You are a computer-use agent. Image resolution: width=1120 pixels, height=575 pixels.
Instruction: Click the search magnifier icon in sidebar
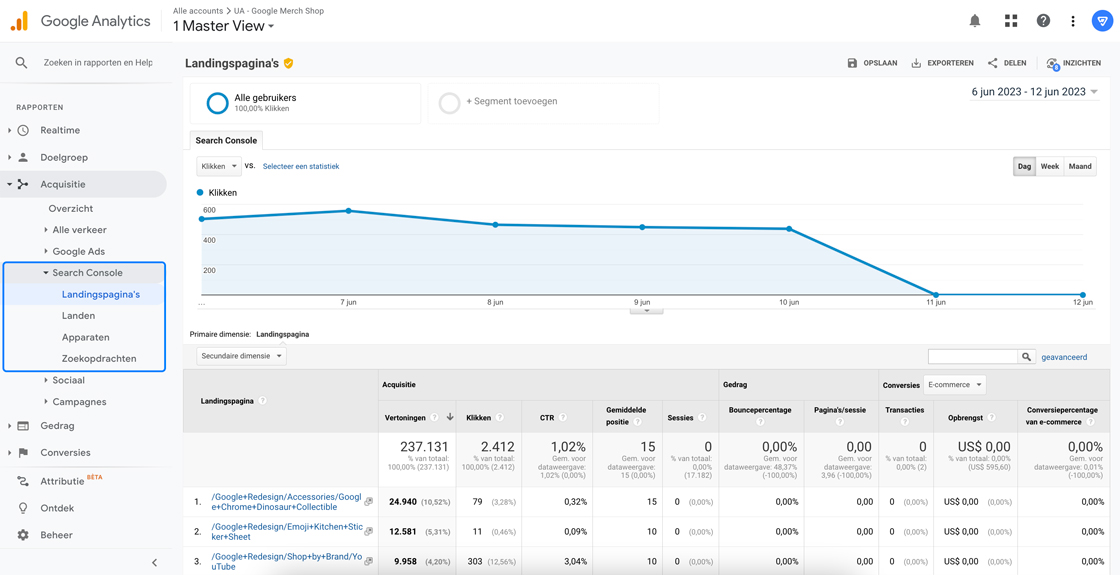pos(21,63)
